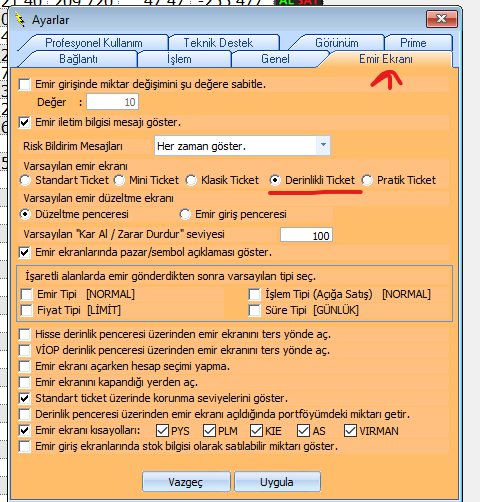The height and width of the screenshot is (502, 480).
Task: Apply settings with Uygula button
Action: [x=277, y=482]
